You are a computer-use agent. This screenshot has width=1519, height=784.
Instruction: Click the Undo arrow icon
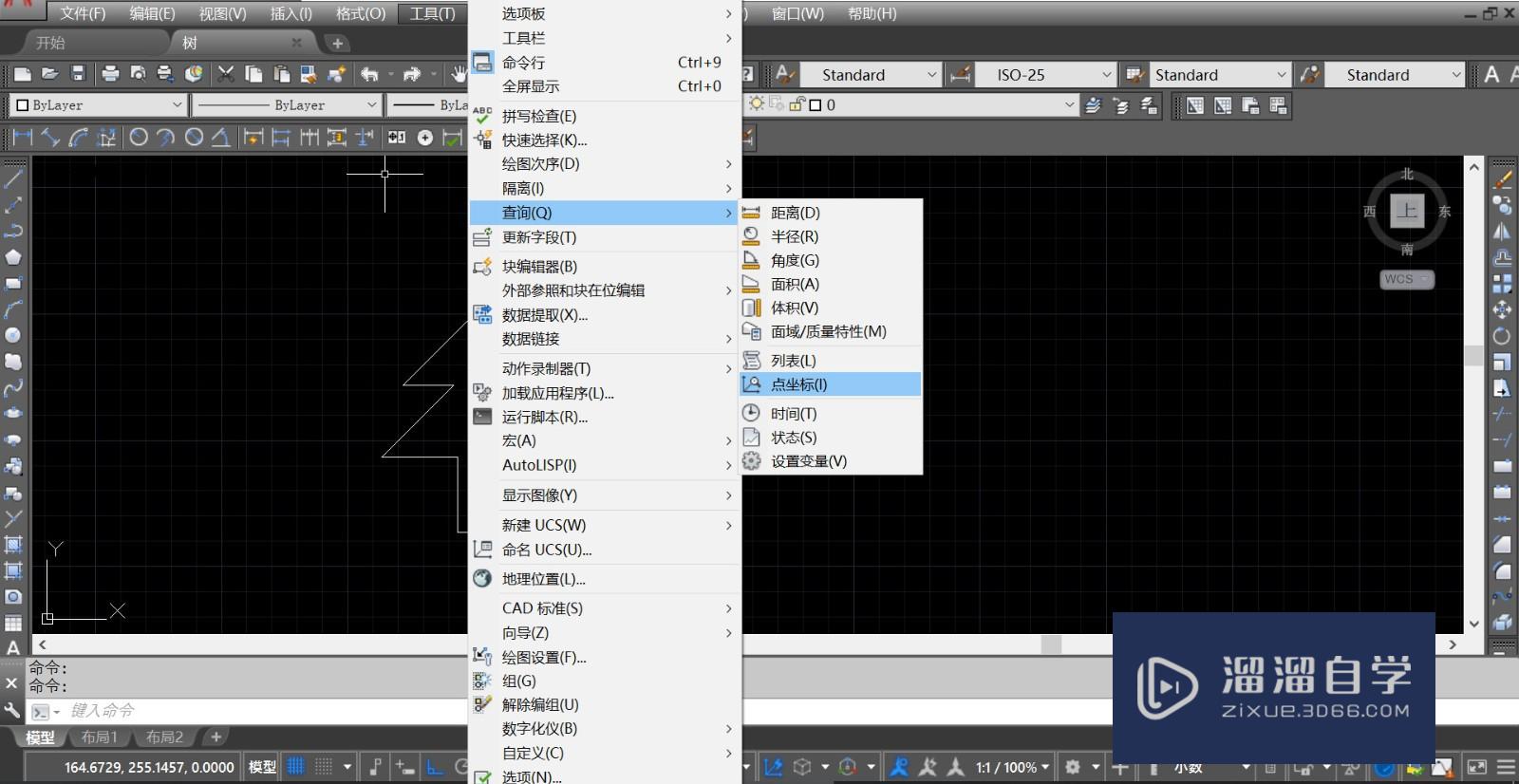369,74
